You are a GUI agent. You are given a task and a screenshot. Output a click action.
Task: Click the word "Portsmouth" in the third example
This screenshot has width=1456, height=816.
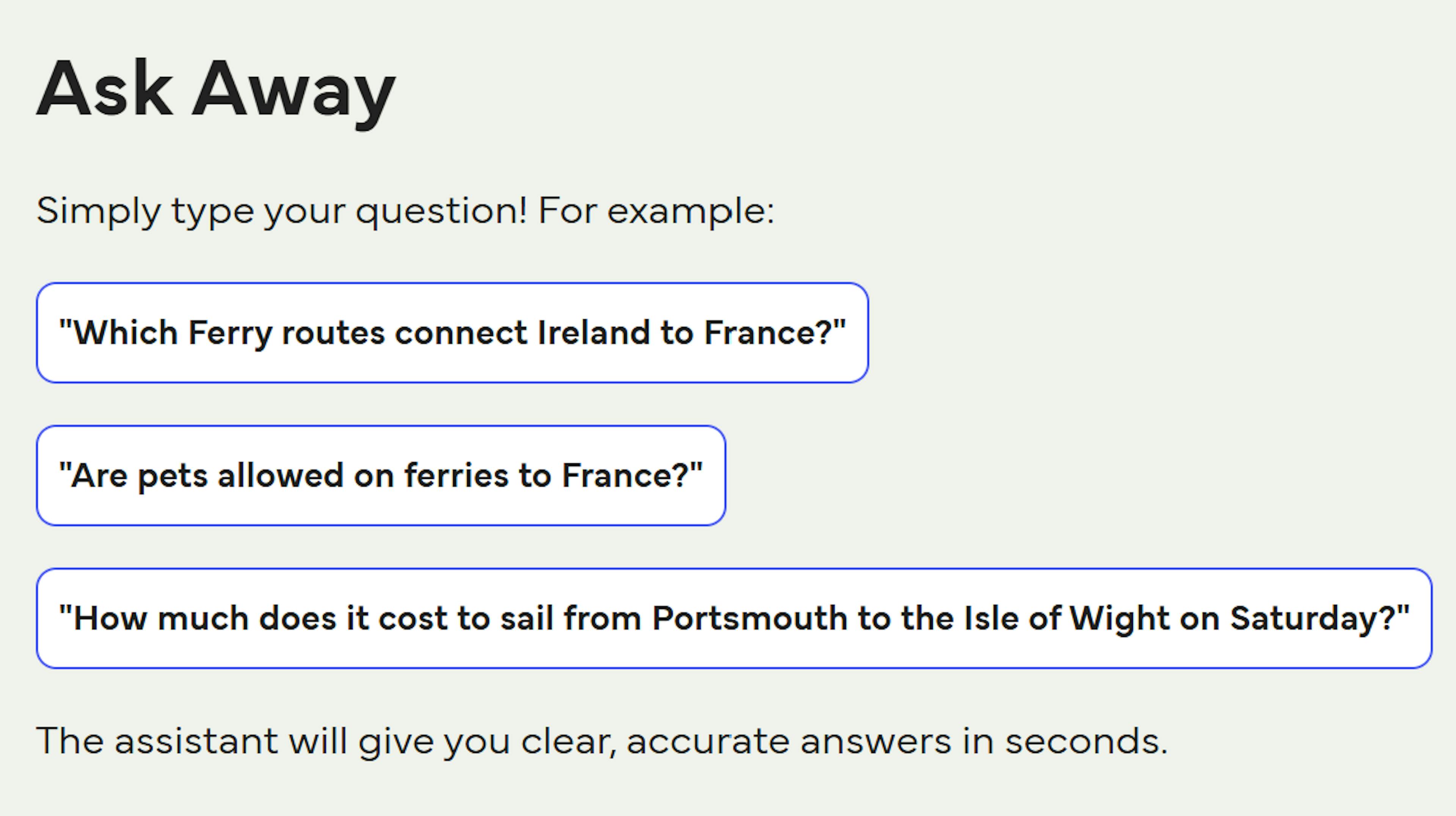(x=750, y=618)
